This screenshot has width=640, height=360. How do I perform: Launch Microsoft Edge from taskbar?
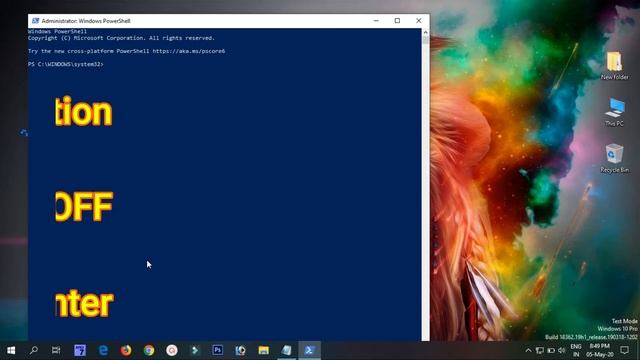coord(103,350)
